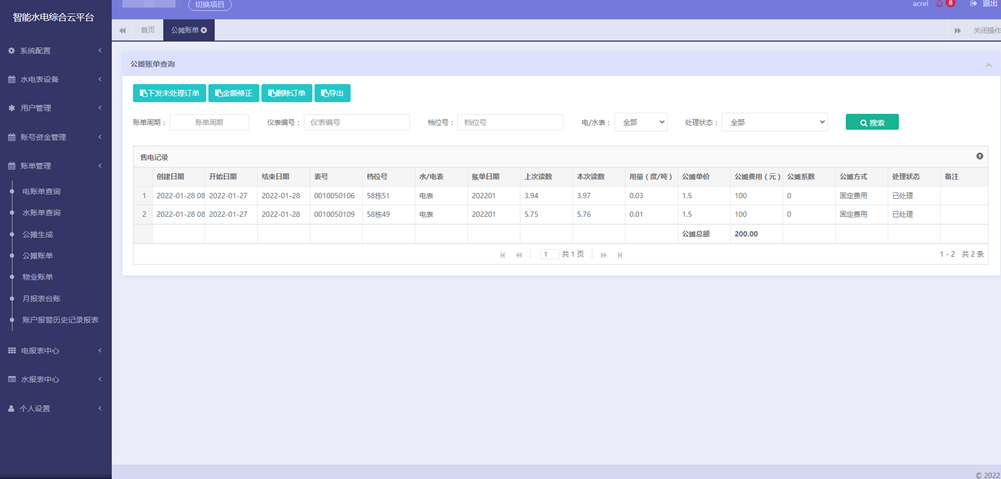Collapse the 公摊账单查询 panel with chevron

click(989, 65)
